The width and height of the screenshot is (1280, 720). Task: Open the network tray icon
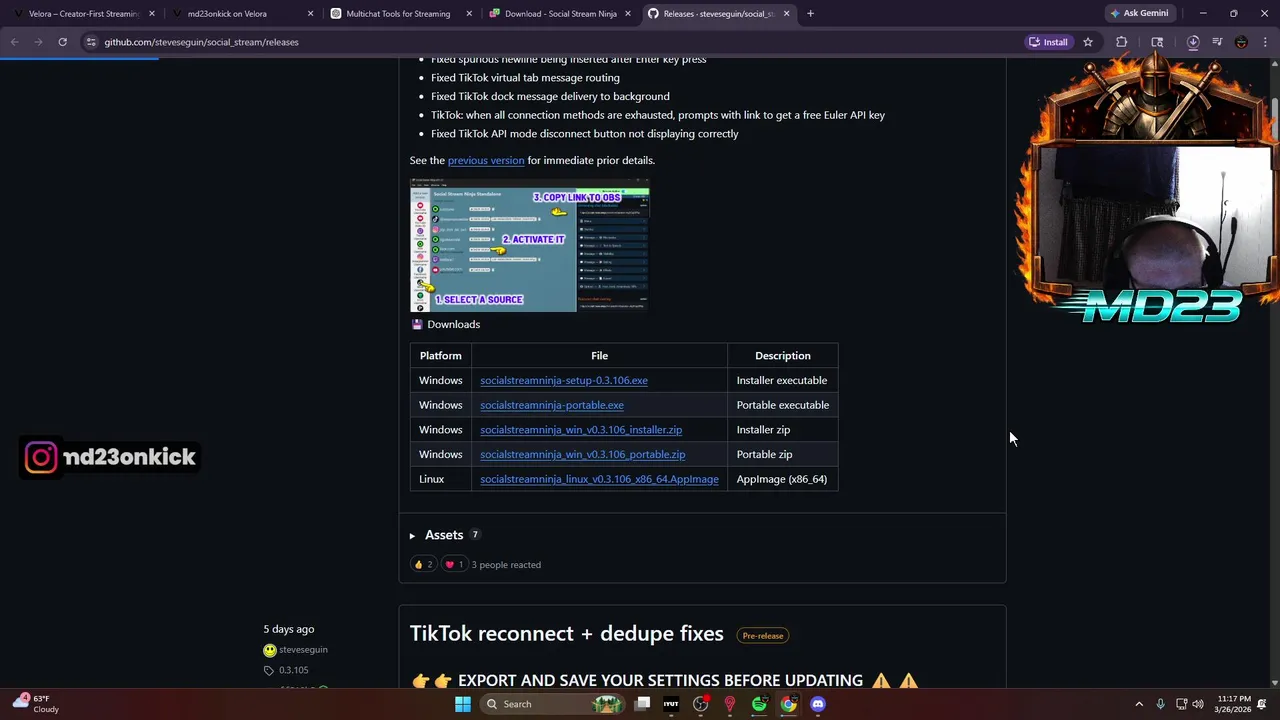[1181, 704]
